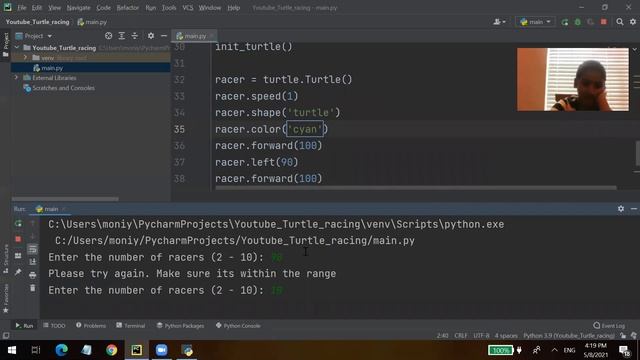640x360 pixels.
Task: Toggle the Project side tab
Action: coord(5,45)
